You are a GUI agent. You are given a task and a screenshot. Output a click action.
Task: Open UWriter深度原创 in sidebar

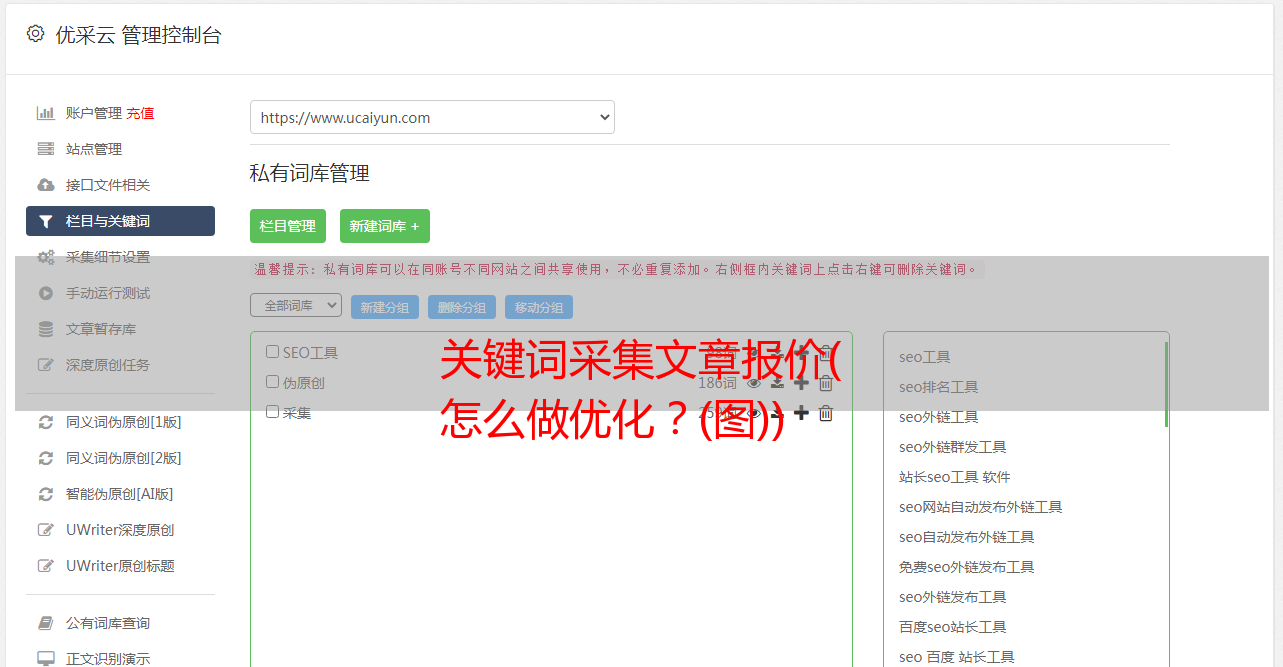point(120,530)
